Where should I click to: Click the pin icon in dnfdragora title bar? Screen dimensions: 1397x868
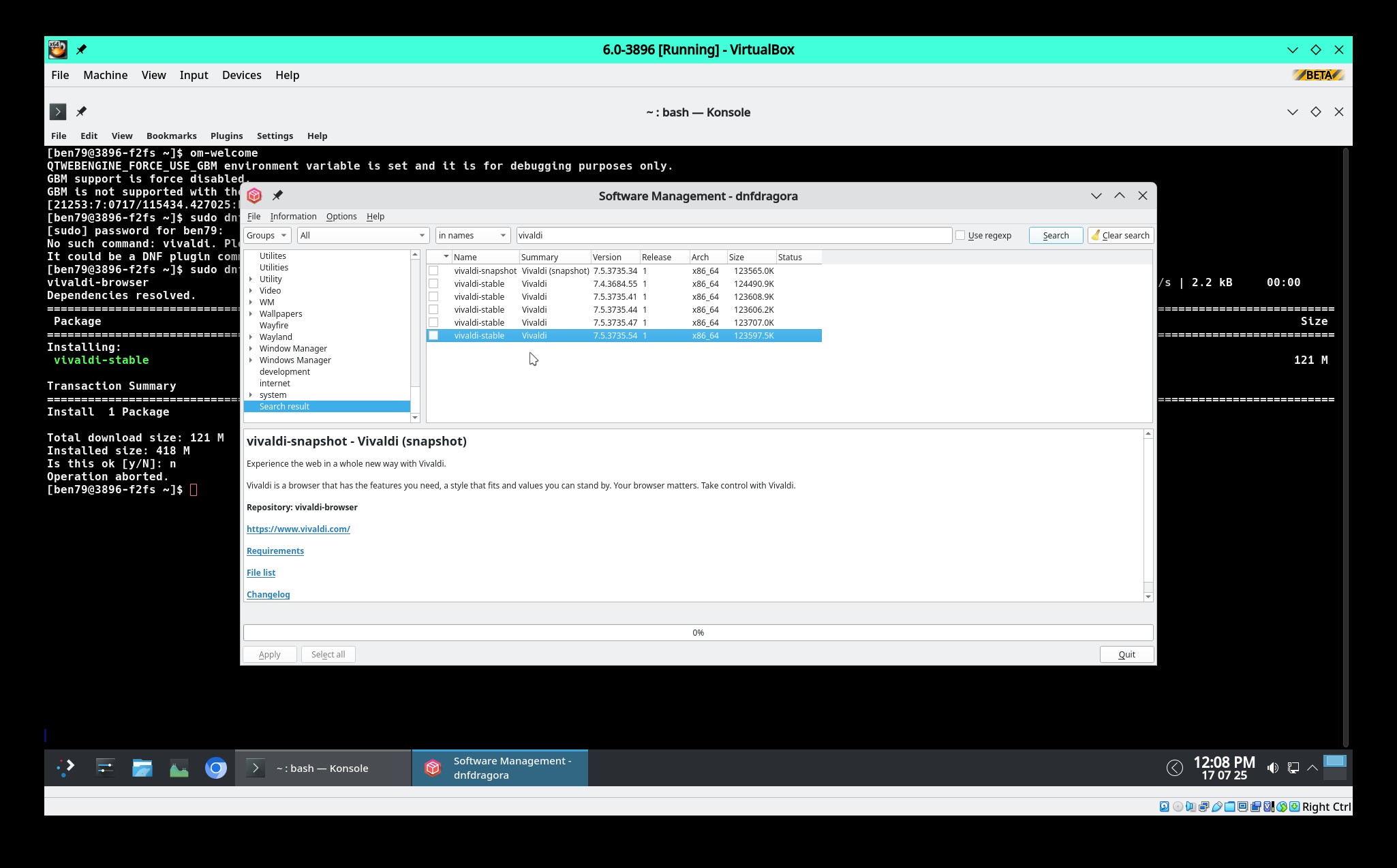(277, 196)
